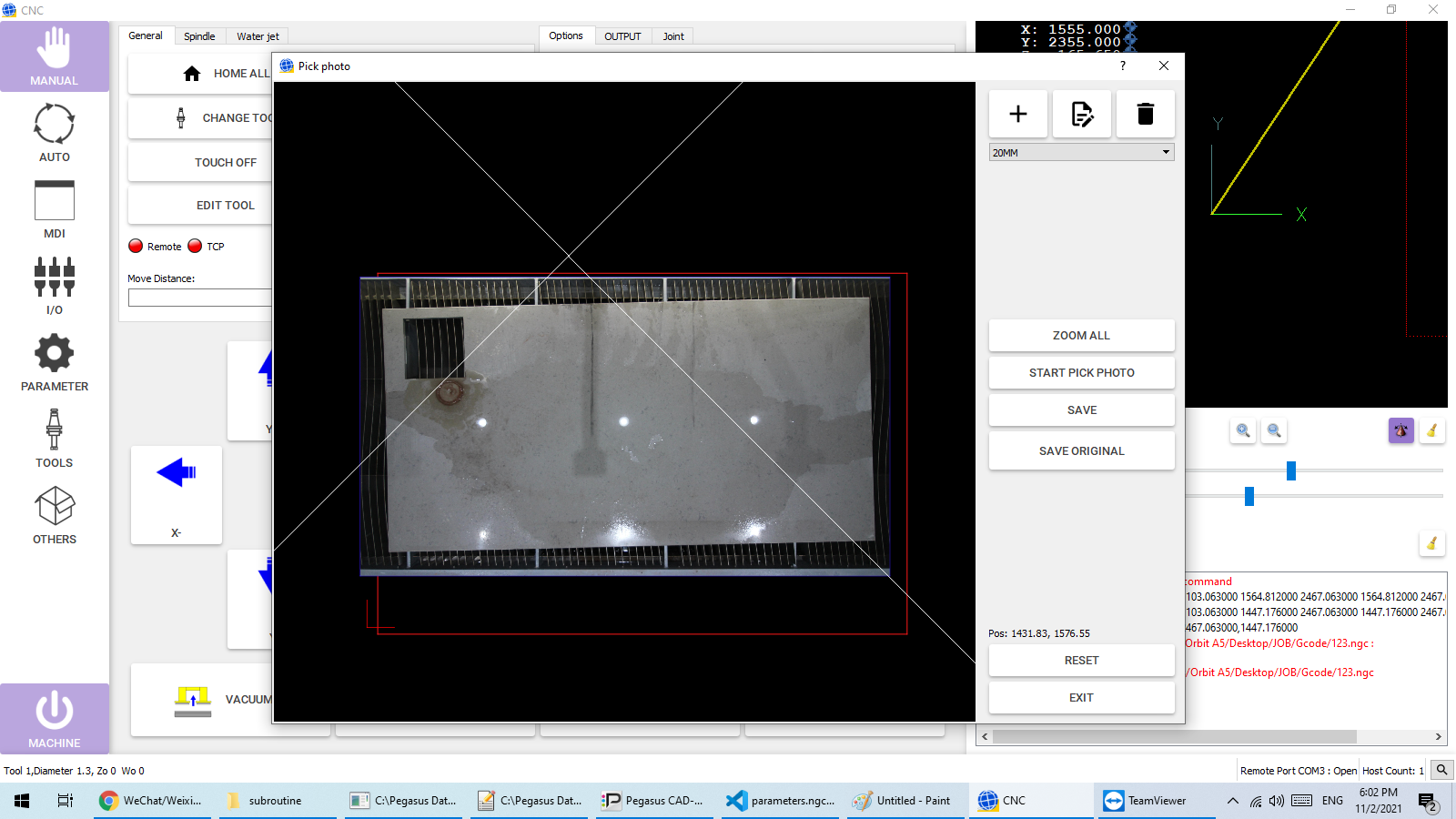Click the plus icon to add a photo preset
This screenshot has width=1456, height=819.
(1017, 114)
